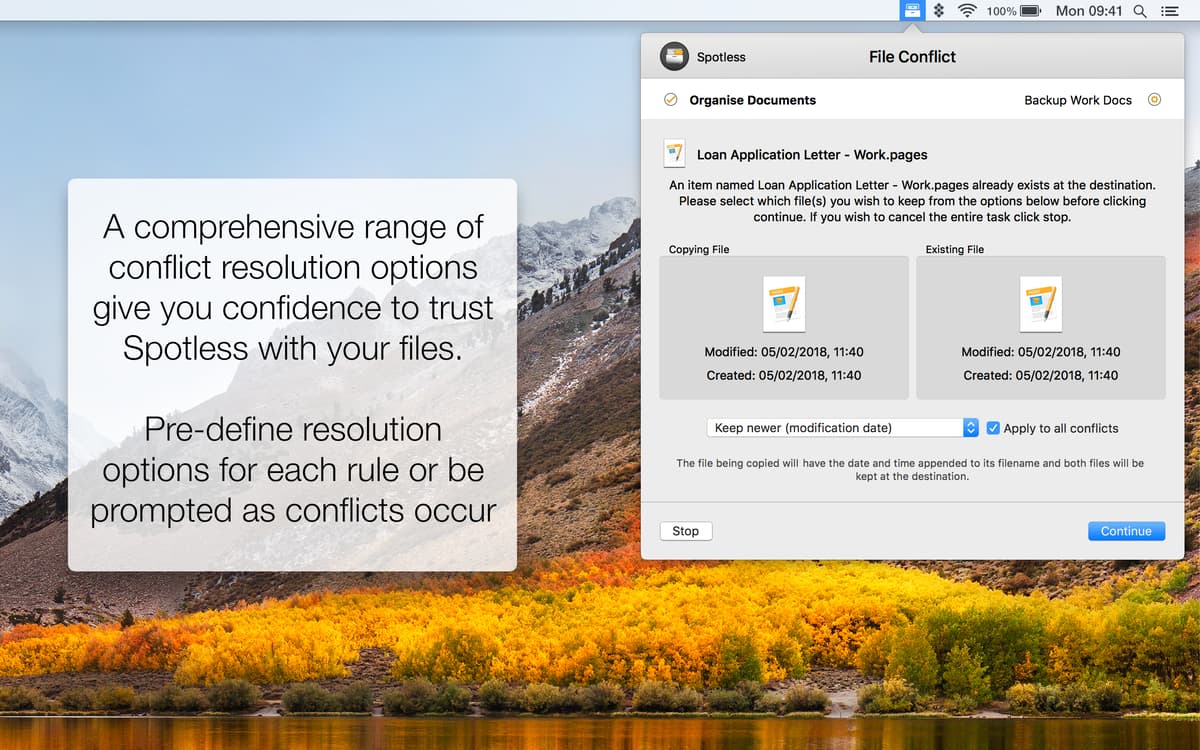Image resolution: width=1200 pixels, height=750 pixels.
Task: Open Spotlight search from the menu bar
Action: click(x=1138, y=10)
